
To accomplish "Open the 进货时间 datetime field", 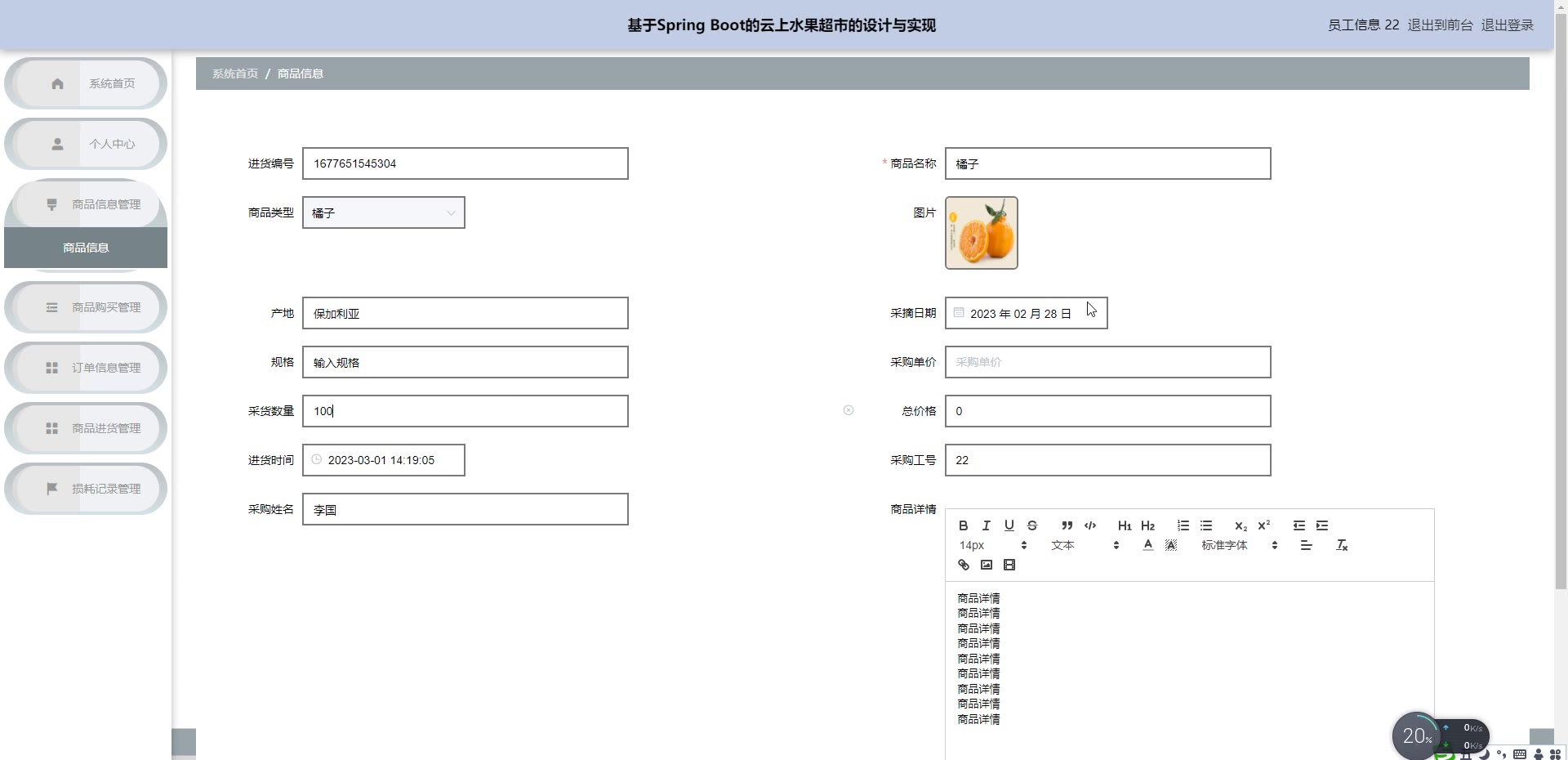I will 384,460.
